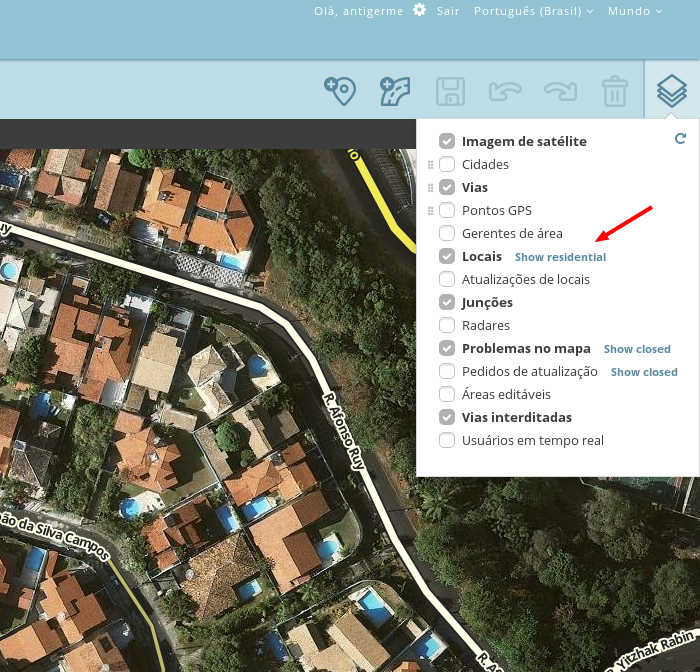Click the redo arrow icon
The width and height of the screenshot is (700, 672).
[x=560, y=91]
